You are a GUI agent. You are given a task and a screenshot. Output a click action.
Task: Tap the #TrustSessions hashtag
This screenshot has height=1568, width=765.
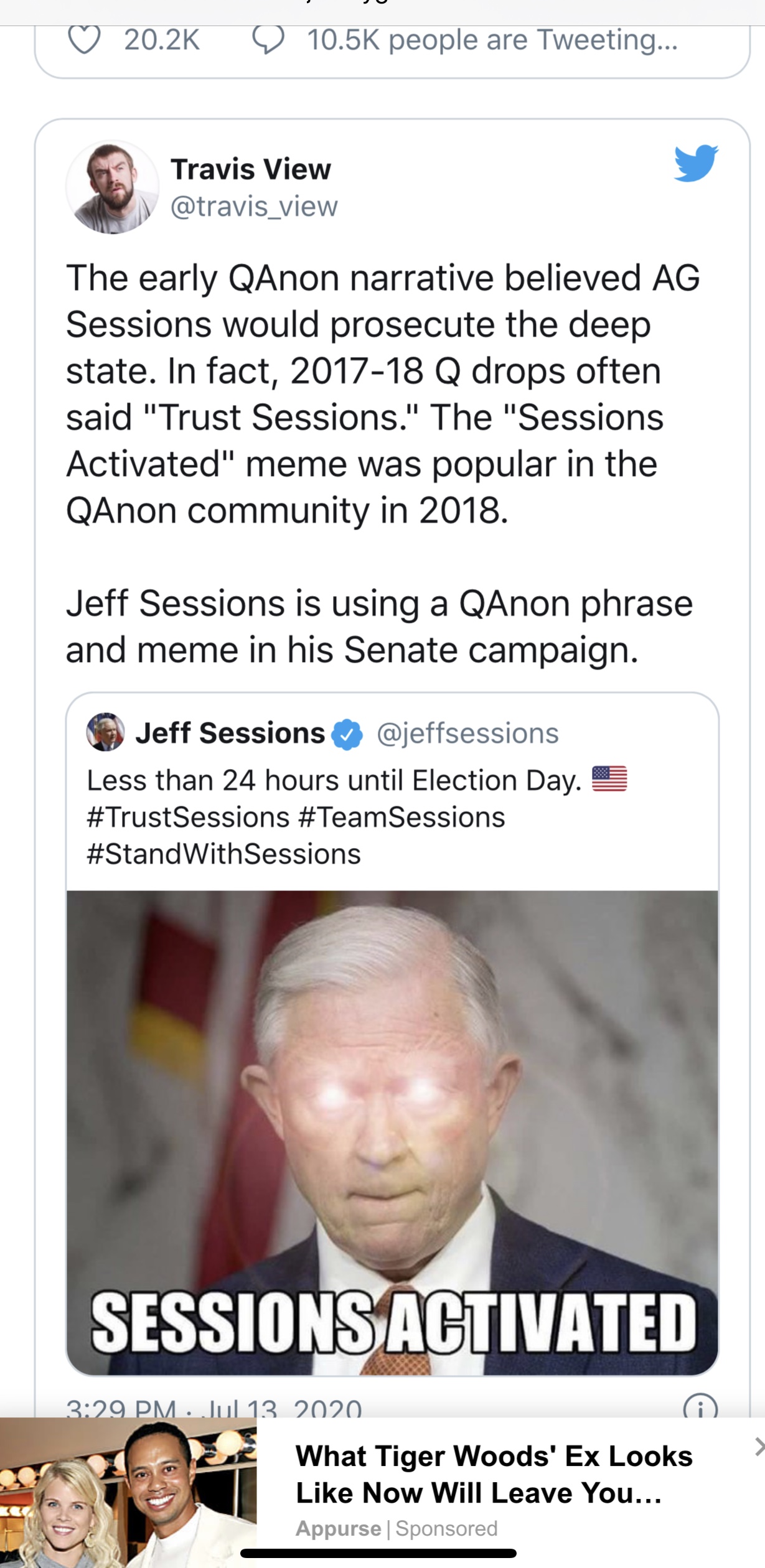(x=188, y=818)
